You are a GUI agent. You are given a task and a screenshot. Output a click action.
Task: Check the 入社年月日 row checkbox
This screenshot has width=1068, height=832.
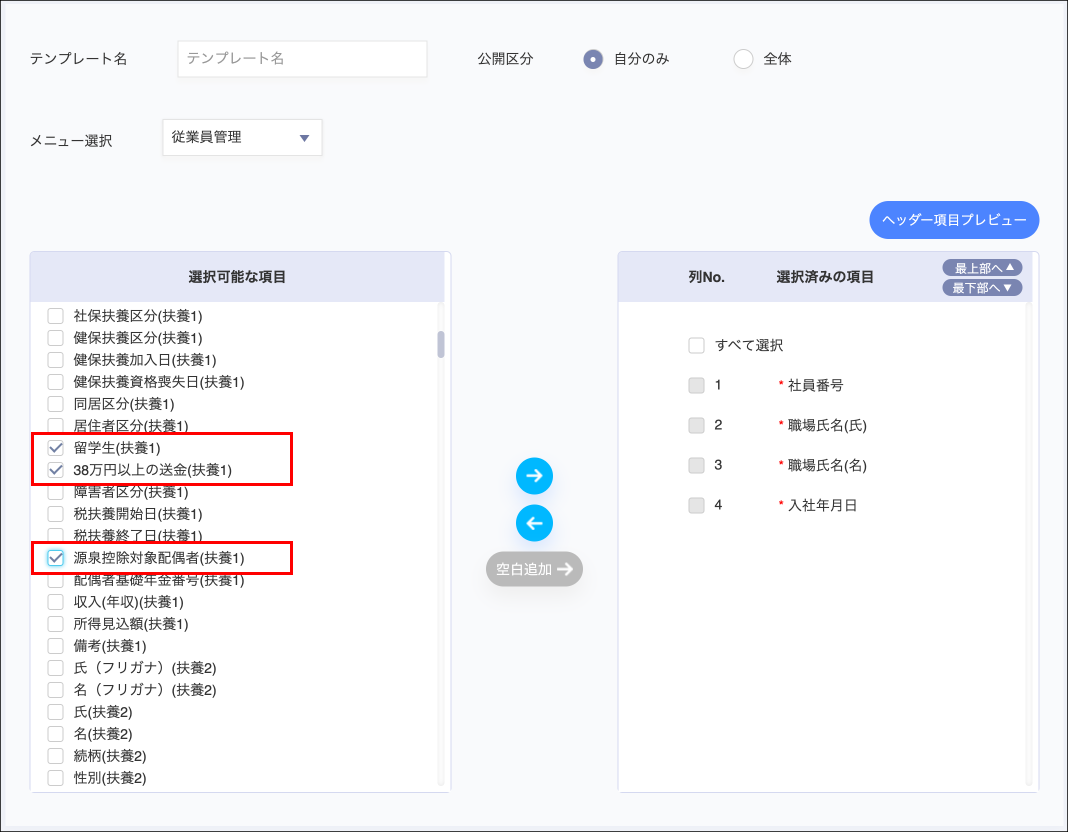point(696,506)
